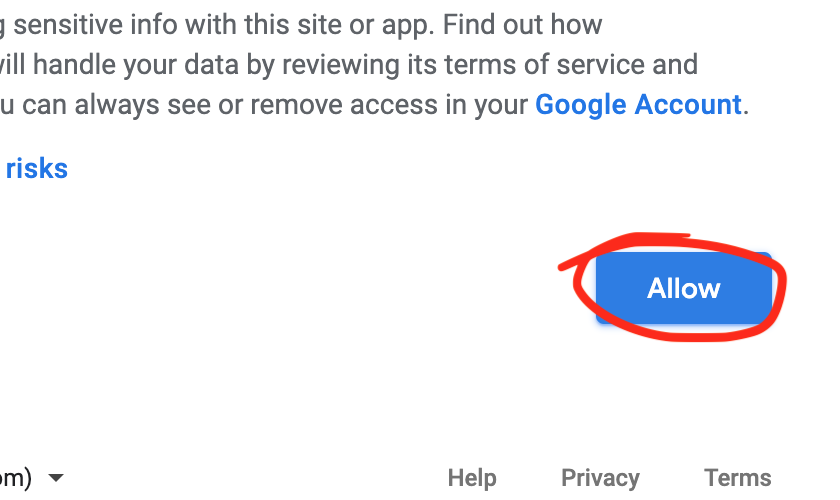
Task: Click the 'sensitive info' warning text line
Action: tap(301, 25)
